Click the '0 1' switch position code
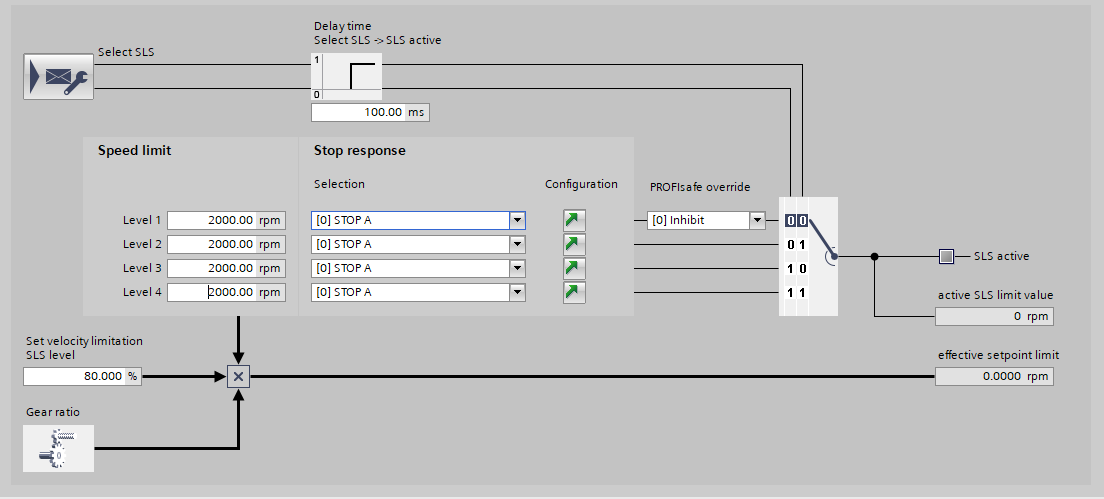 coord(796,245)
